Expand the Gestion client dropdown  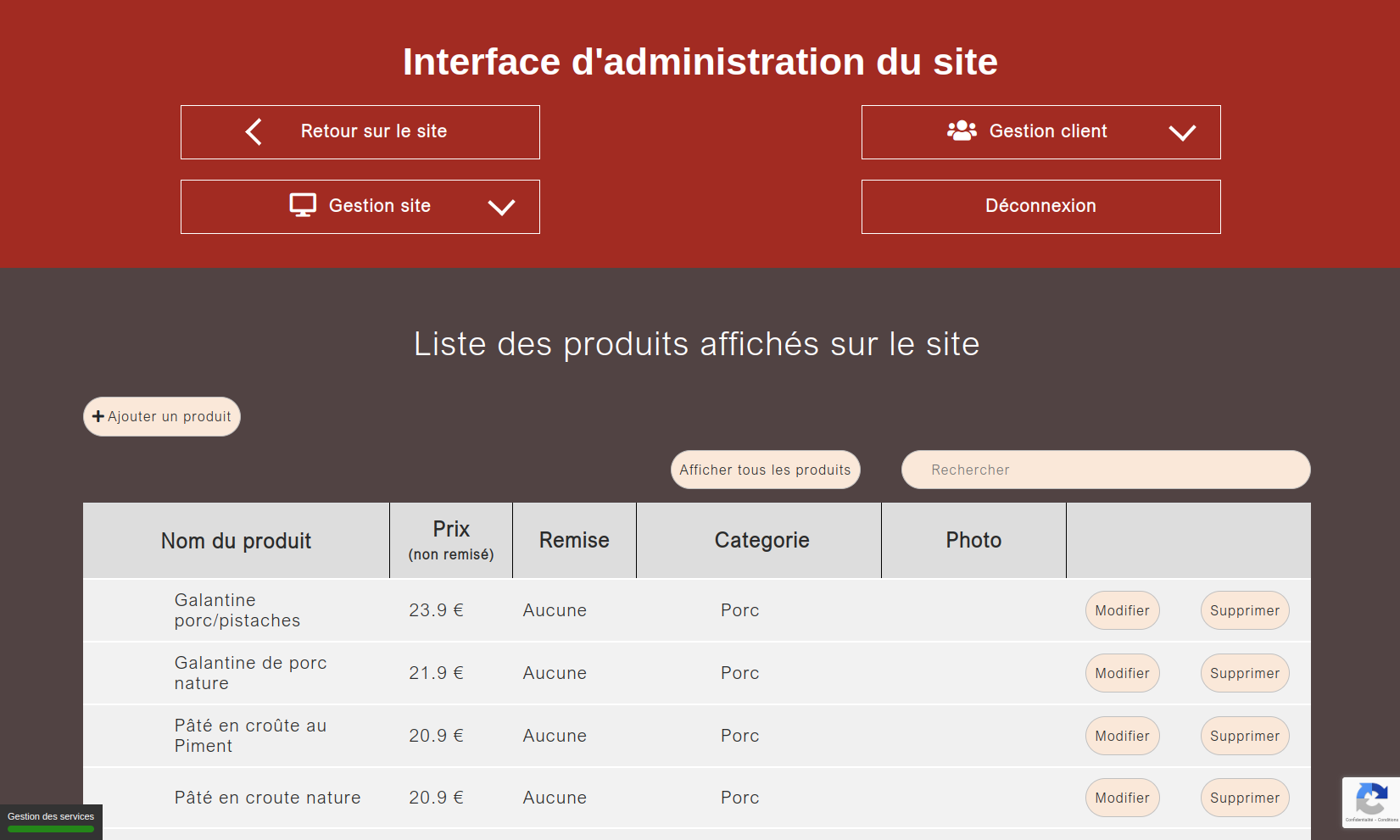(x=1183, y=132)
